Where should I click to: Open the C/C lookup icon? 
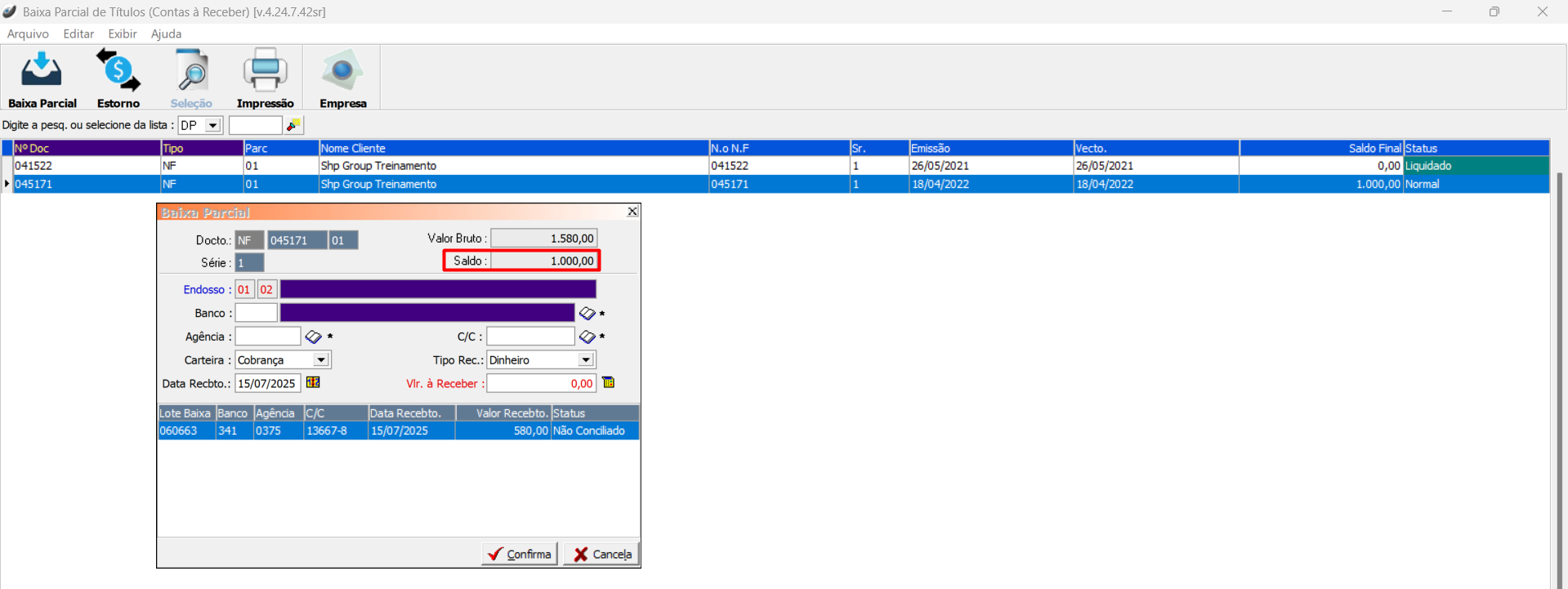click(x=587, y=337)
